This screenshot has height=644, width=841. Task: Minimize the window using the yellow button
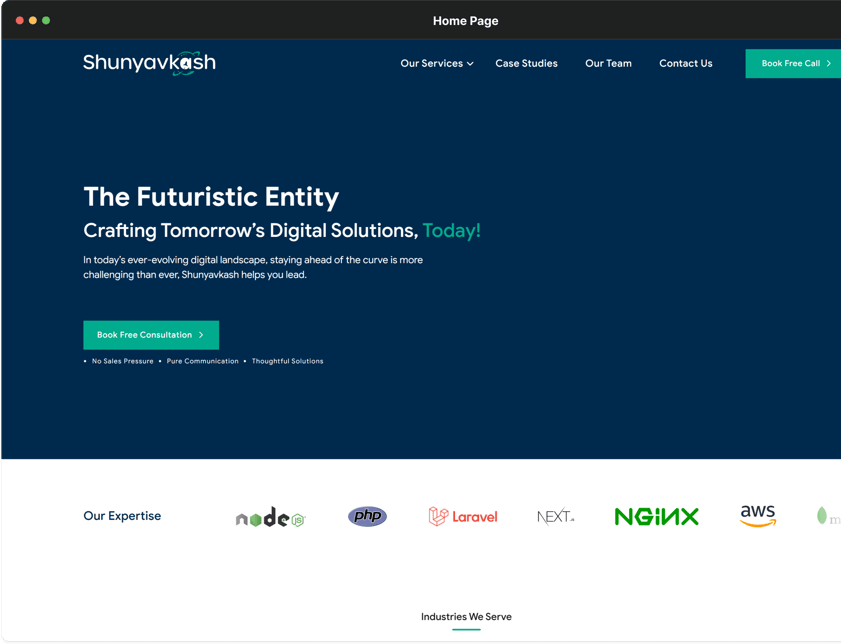pos(33,20)
